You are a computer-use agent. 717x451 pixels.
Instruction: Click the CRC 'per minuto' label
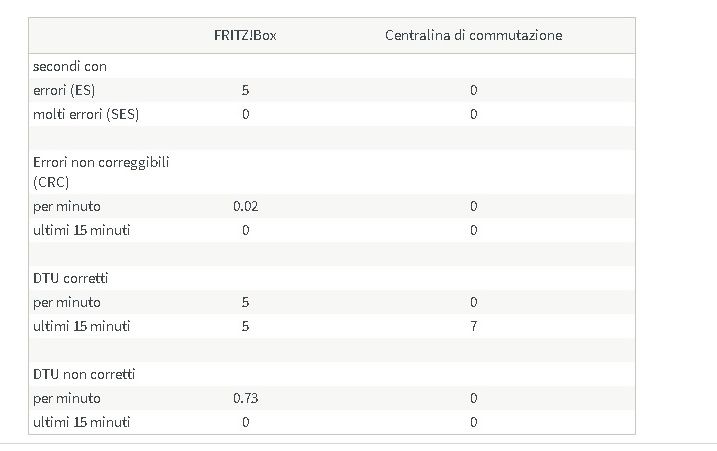point(67,206)
